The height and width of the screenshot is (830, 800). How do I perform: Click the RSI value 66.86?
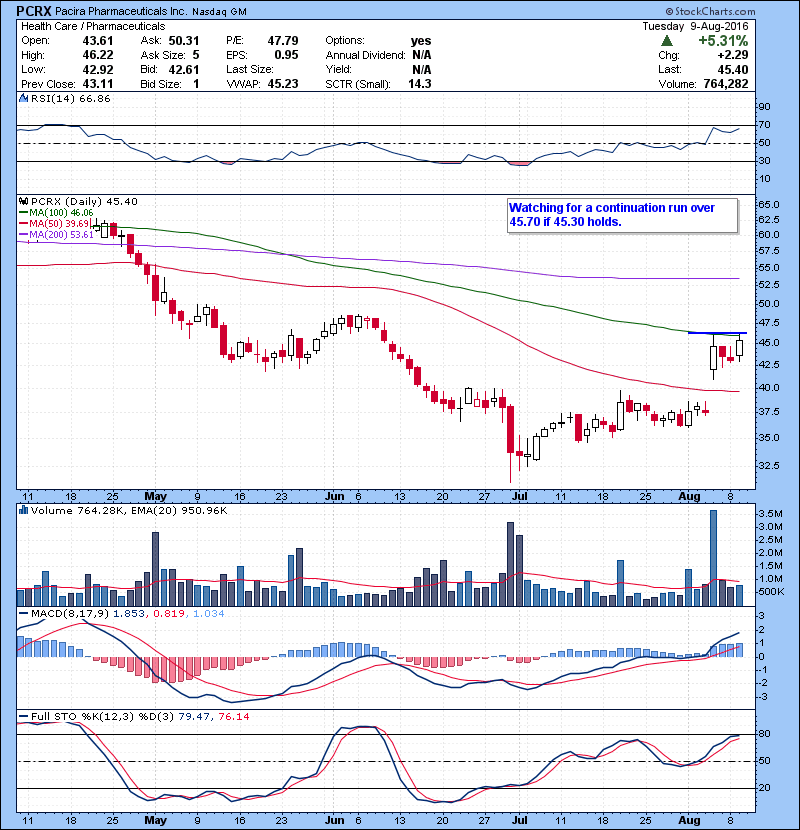tap(93, 98)
